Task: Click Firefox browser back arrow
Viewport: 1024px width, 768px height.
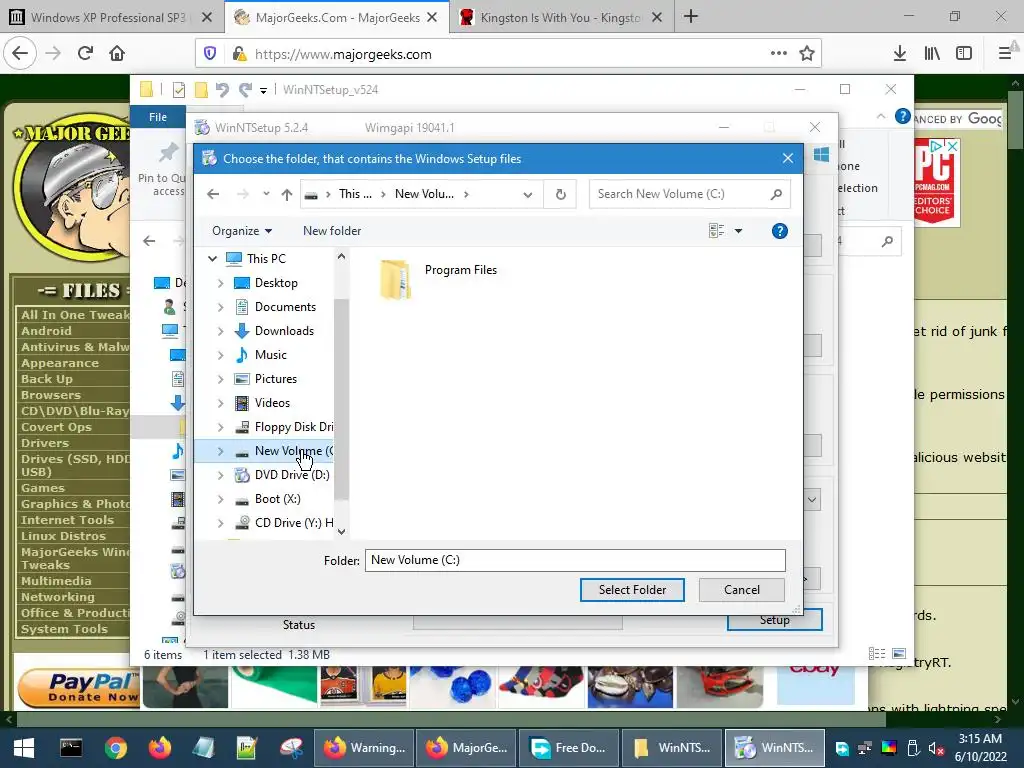Action: [20, 54]
